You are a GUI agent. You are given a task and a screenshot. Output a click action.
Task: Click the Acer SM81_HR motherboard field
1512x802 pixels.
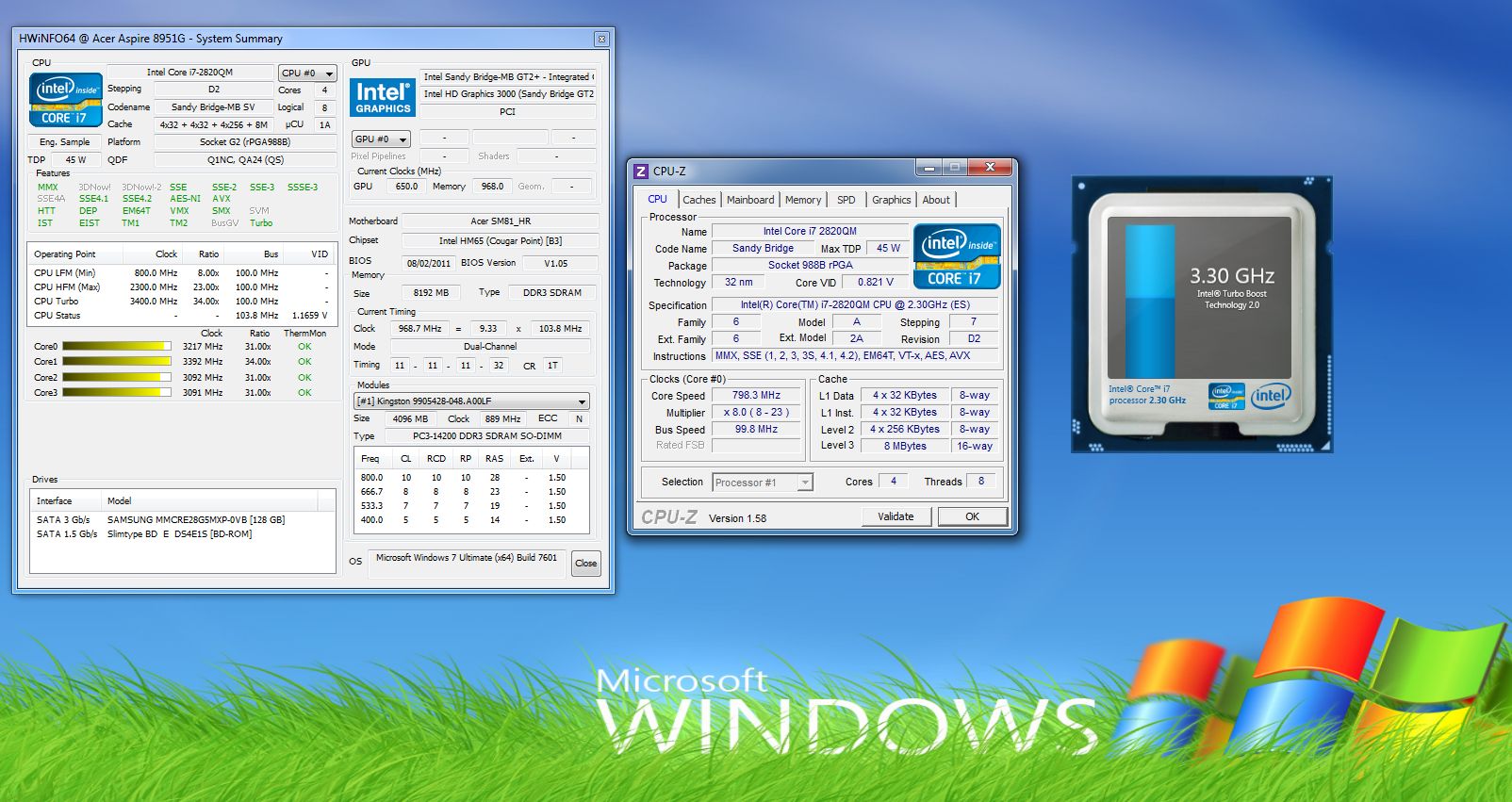[x=500, y=221]
